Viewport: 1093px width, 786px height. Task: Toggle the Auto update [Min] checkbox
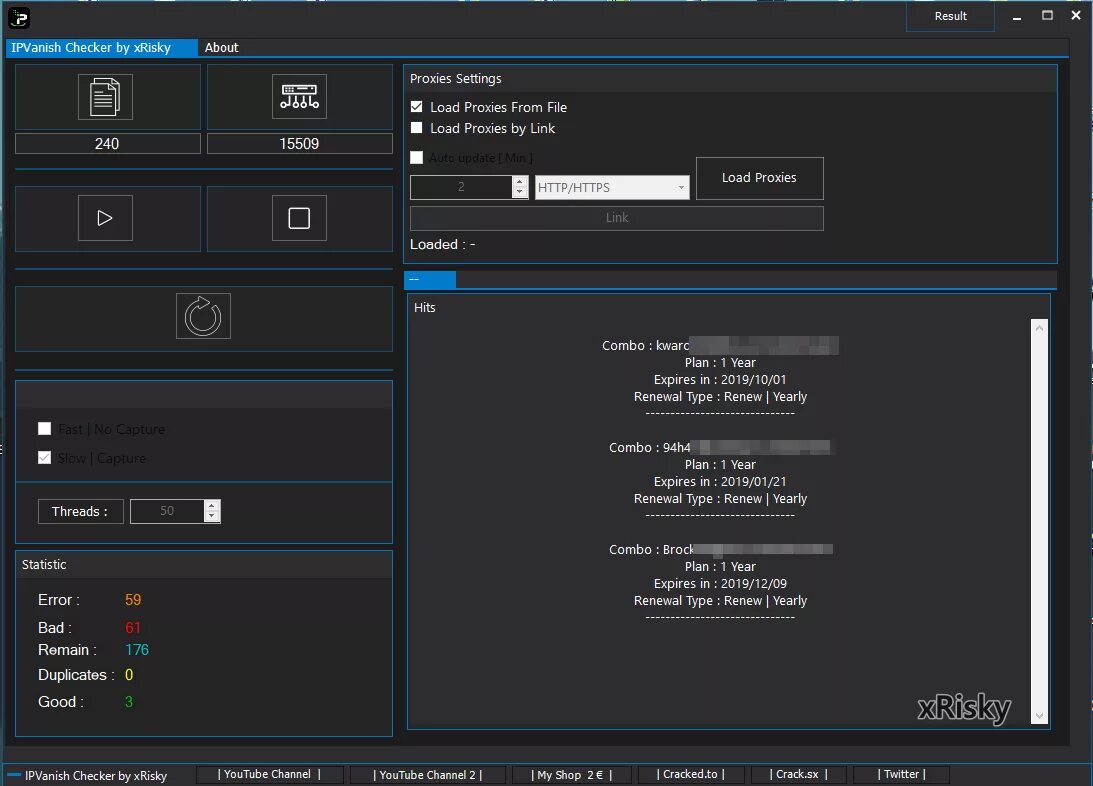[417, 157]
